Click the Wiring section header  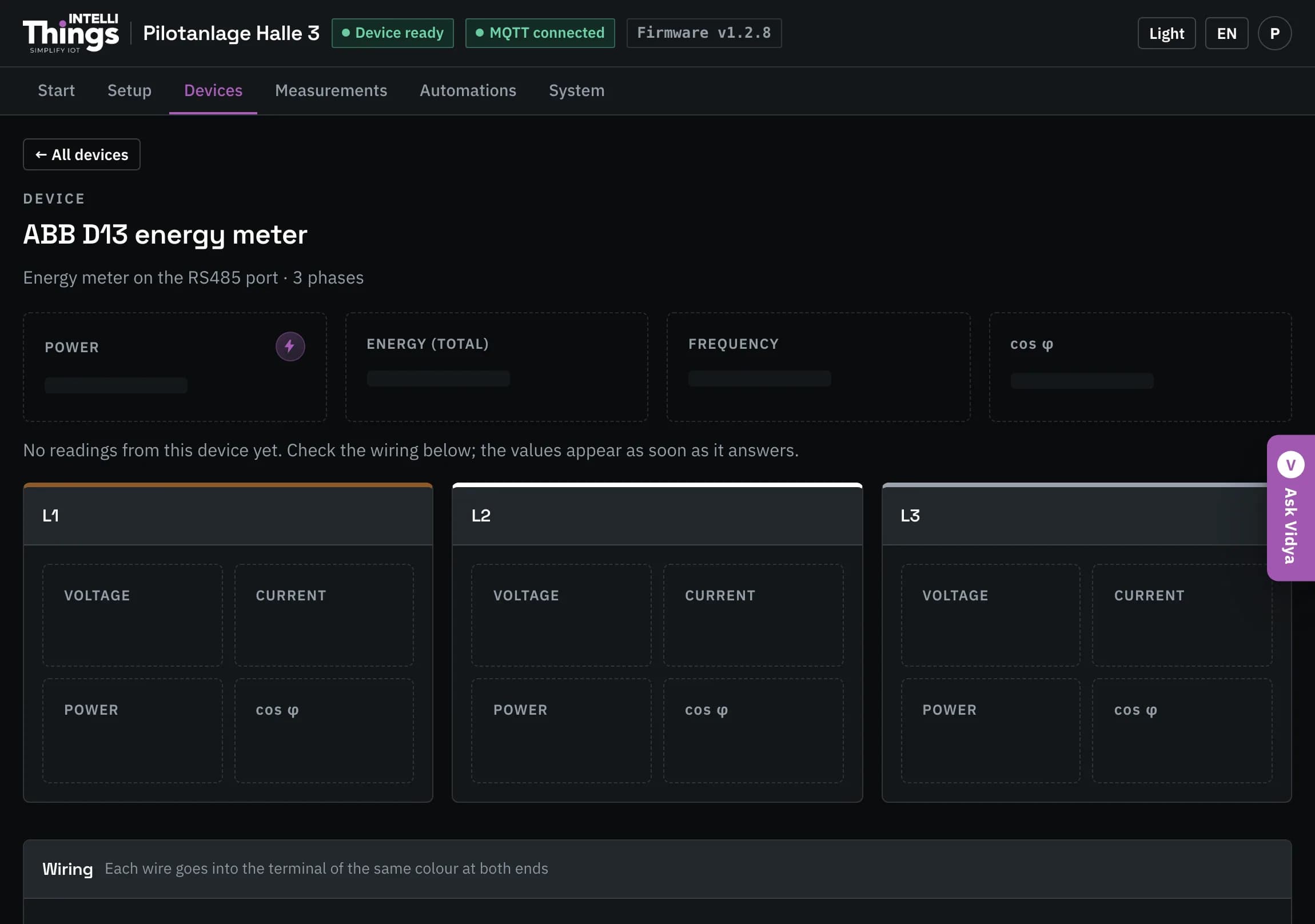657,869
